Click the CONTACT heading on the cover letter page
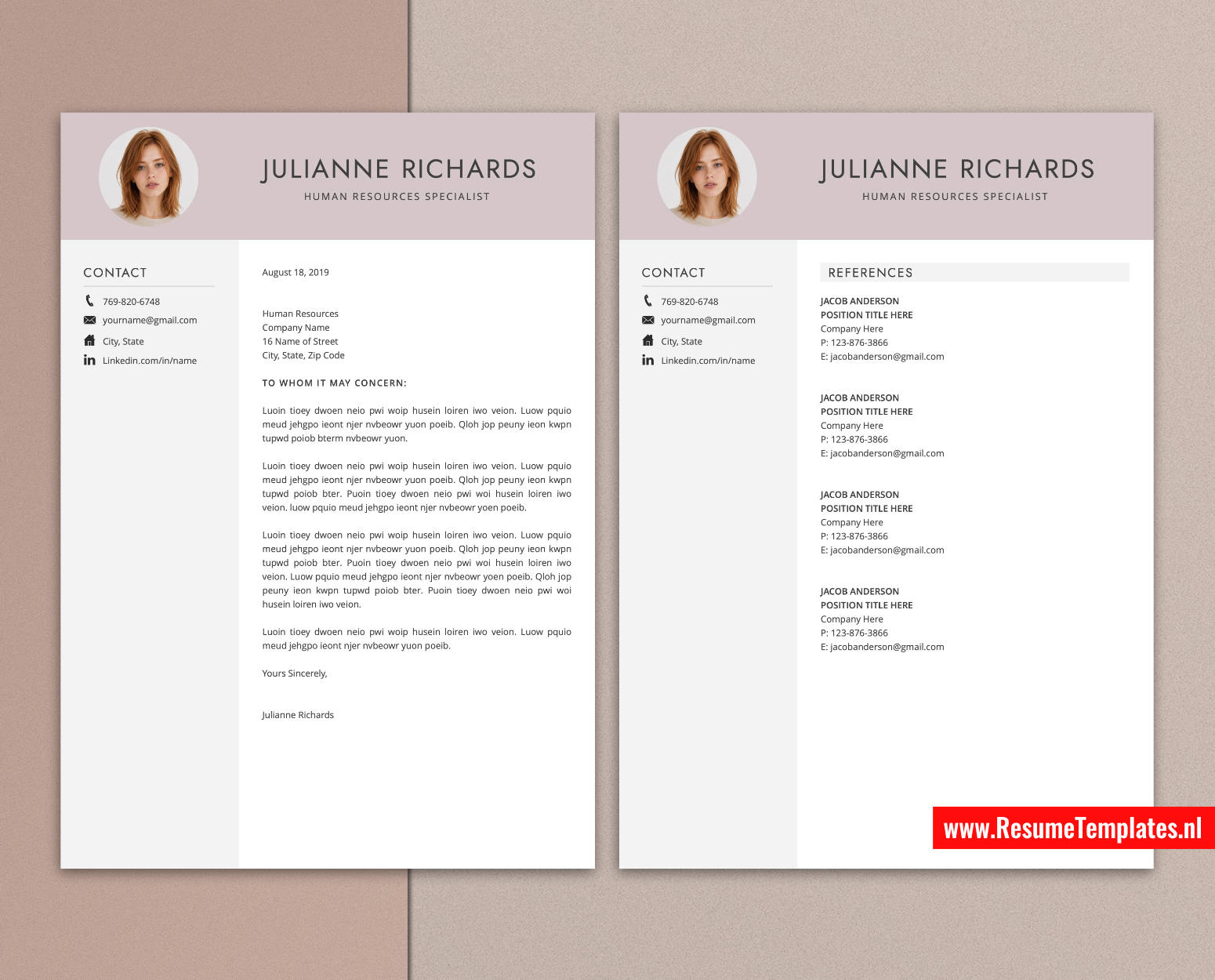 pyautogui.click(x=115, y=273)
